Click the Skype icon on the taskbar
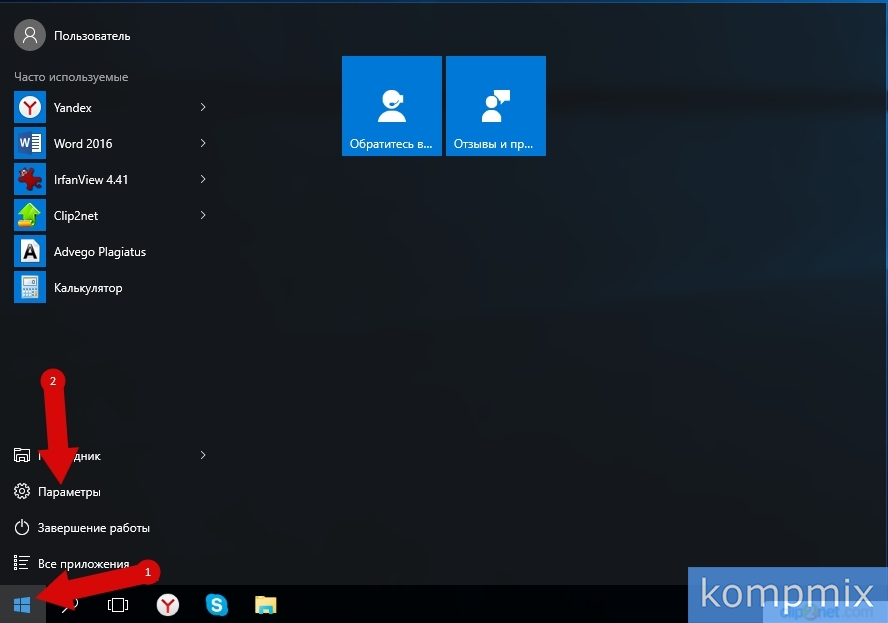Viewport: 888px width, 623px height. click(217, 605)
